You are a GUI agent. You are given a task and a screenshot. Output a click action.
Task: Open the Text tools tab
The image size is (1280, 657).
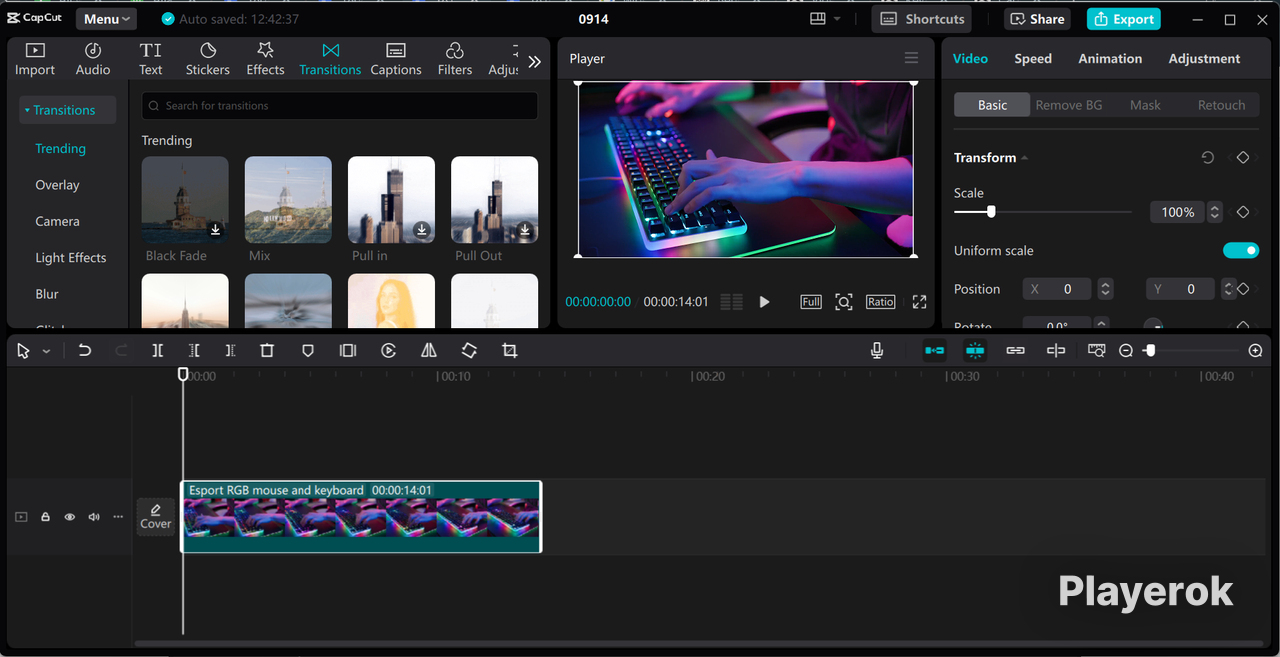(150, 59)
